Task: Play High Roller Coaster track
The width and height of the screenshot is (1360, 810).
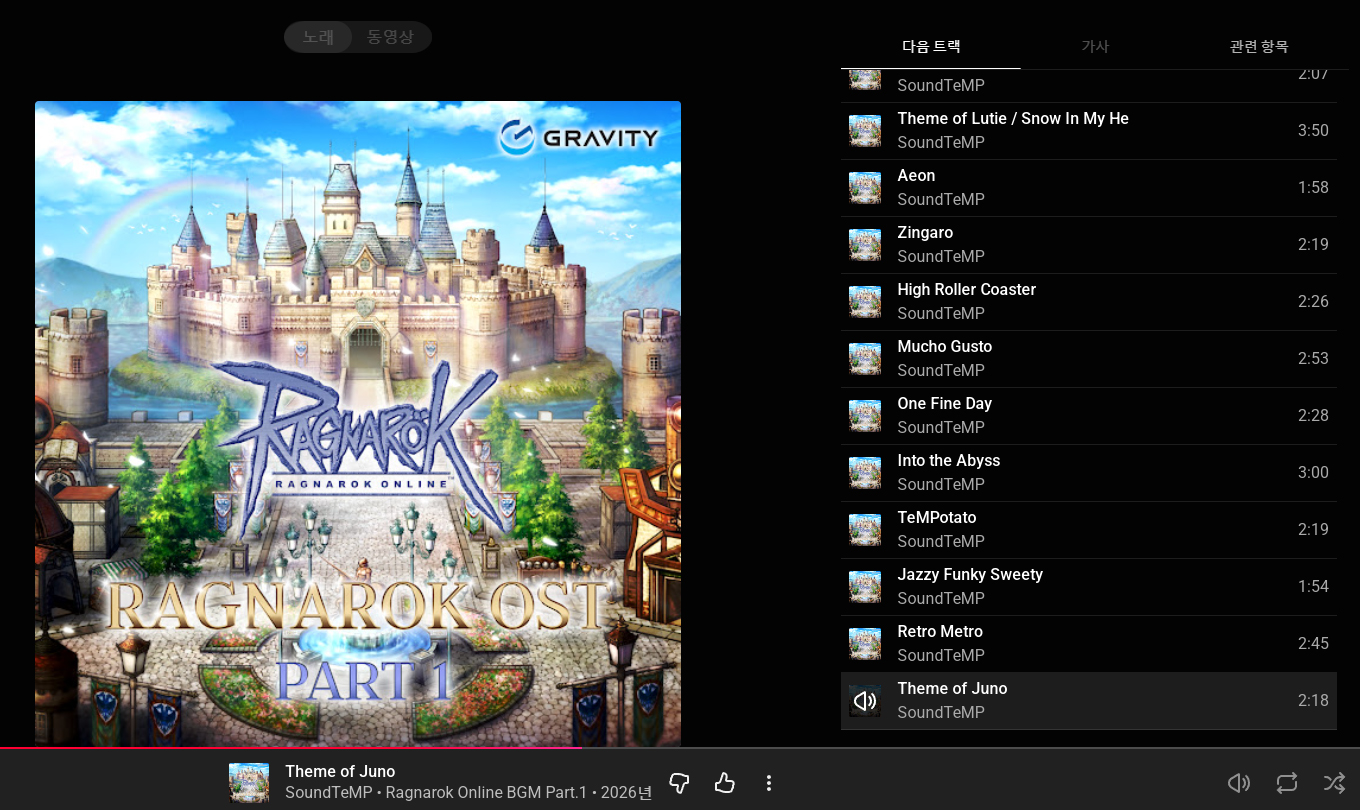Action: tap(966, 290)
